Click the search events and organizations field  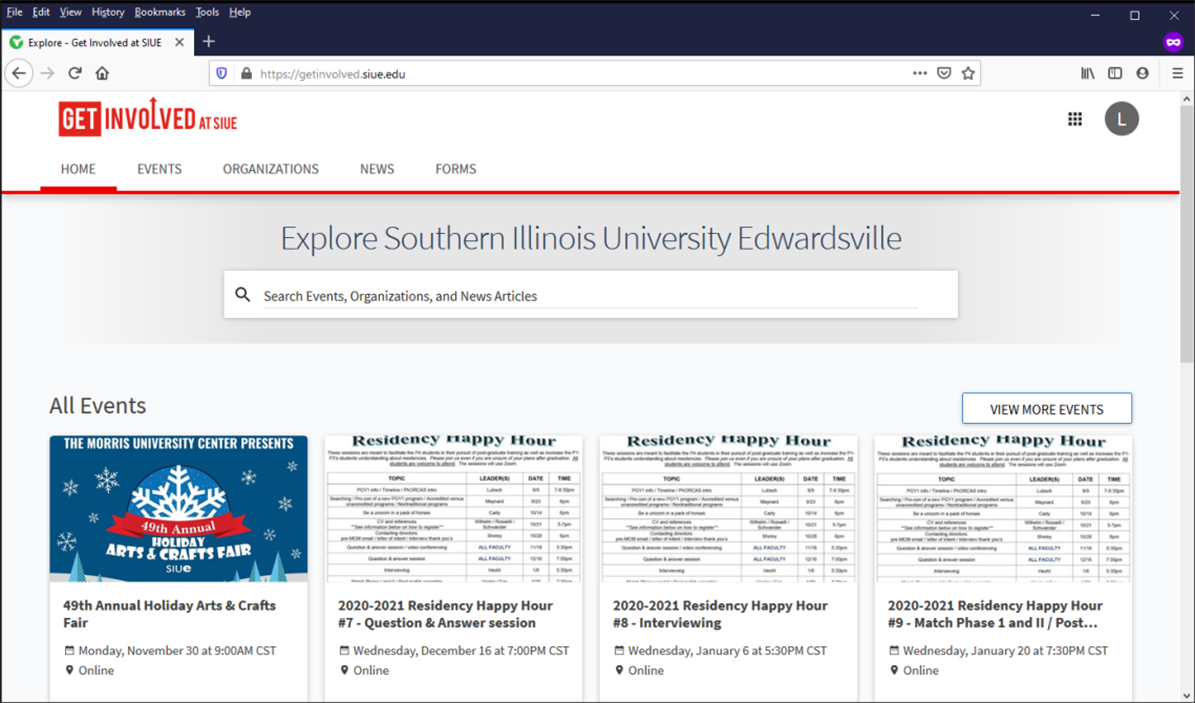tap(590, 296)
